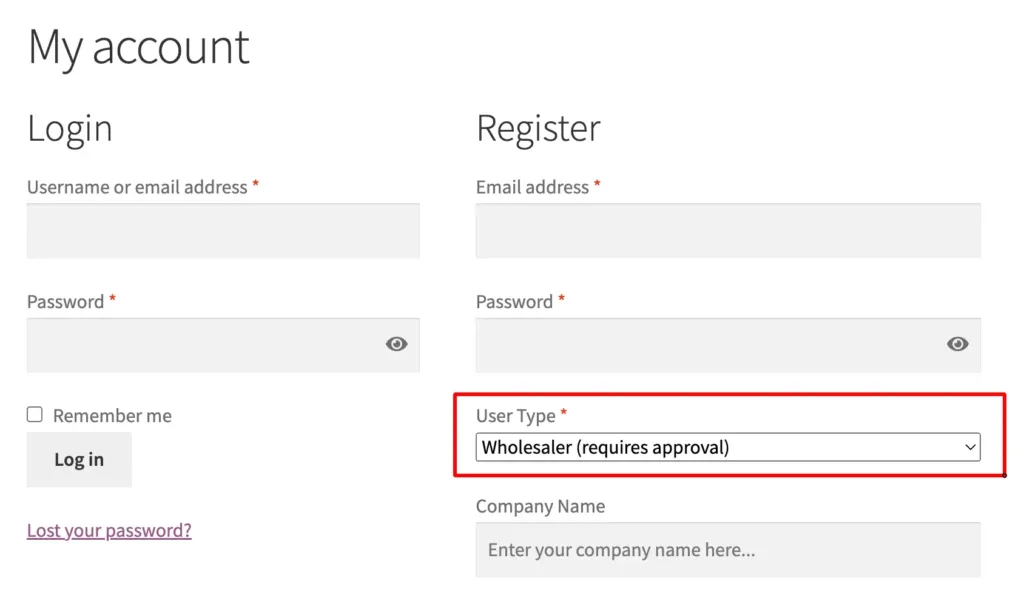The image size is (1024, 592).
Task: Focus the Username or email address field
Action: [223, 231]
